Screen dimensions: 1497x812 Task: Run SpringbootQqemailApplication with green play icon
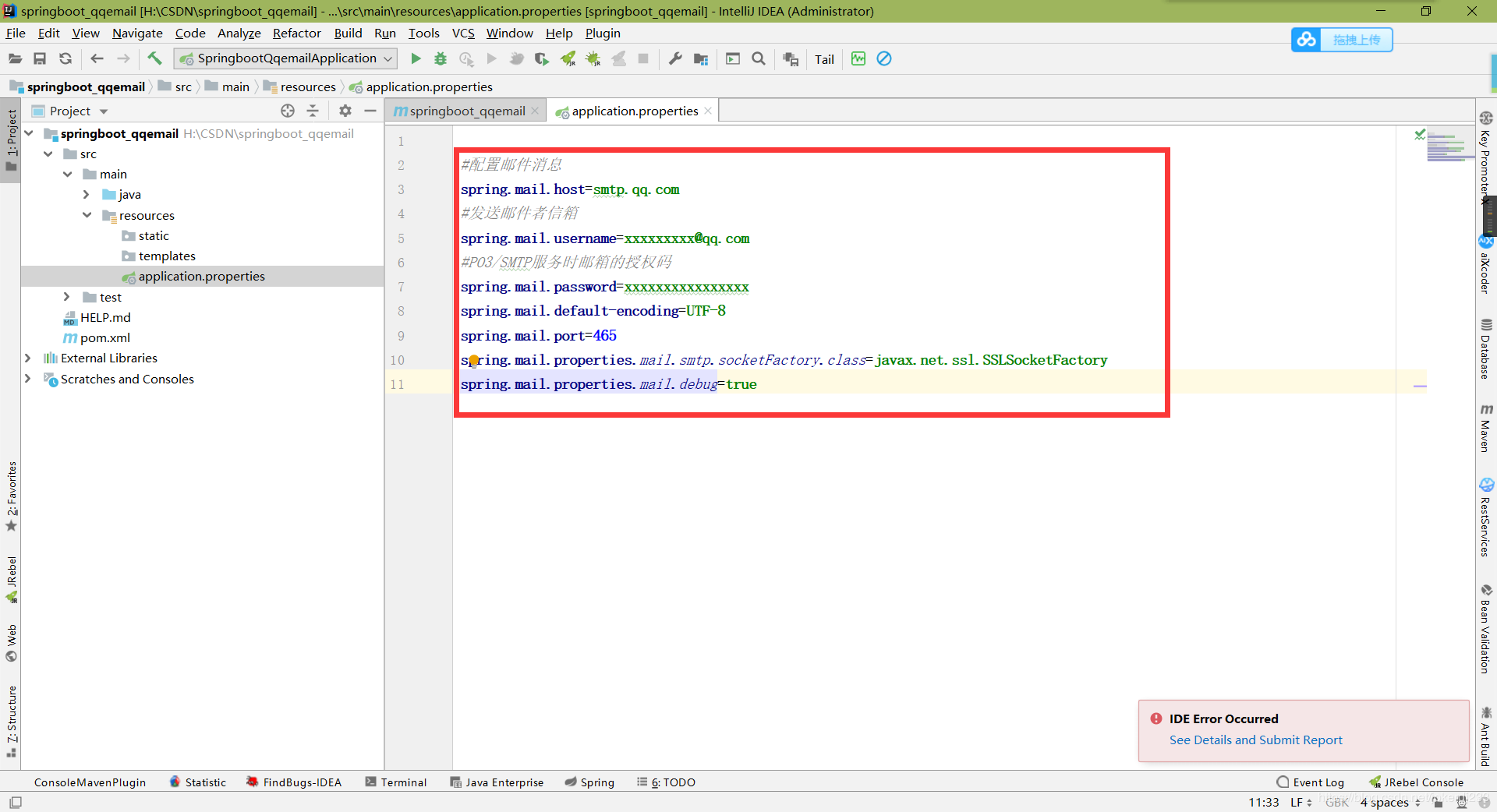pyautogui.click(x=416, y=59)
